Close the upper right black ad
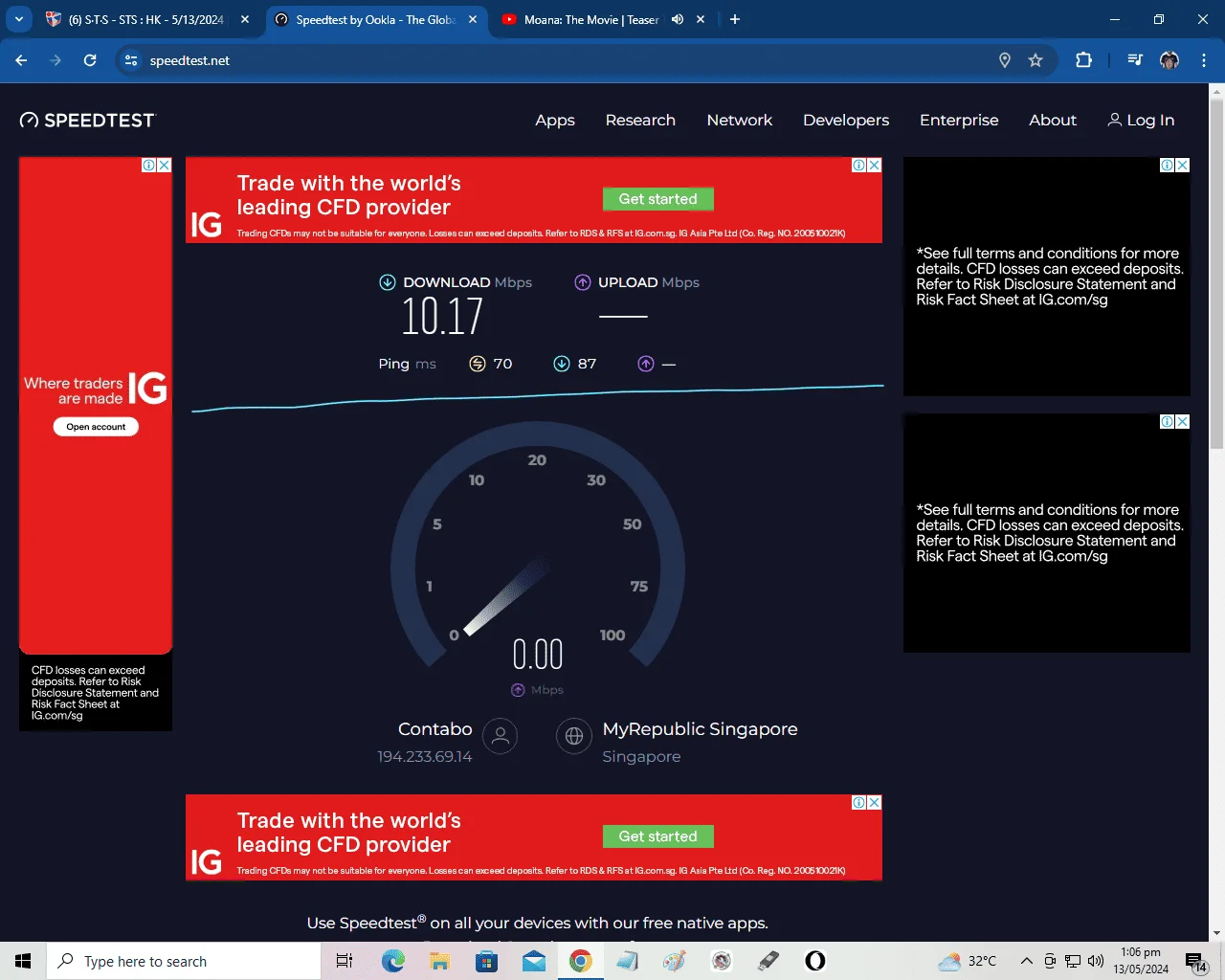This screenshot has width=1225, height=980. [x=1183, y=165]
